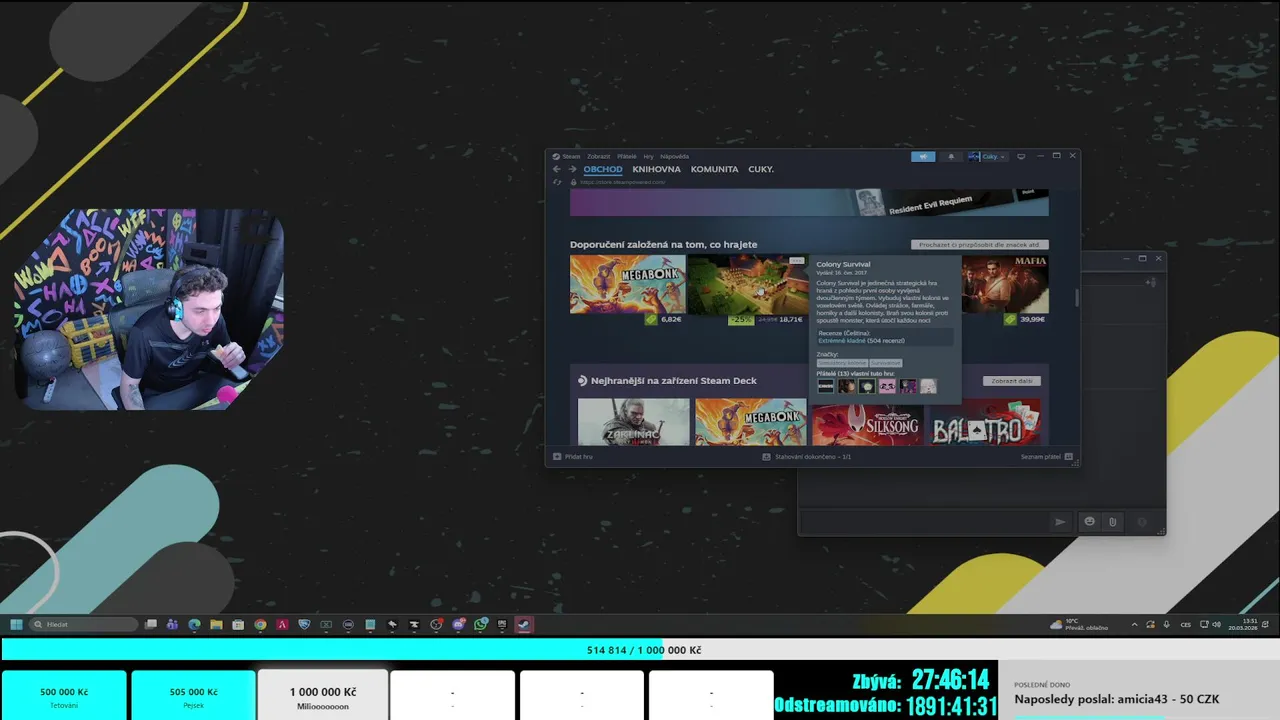Go forward with the Steam forward arrow

pos(572,169)
